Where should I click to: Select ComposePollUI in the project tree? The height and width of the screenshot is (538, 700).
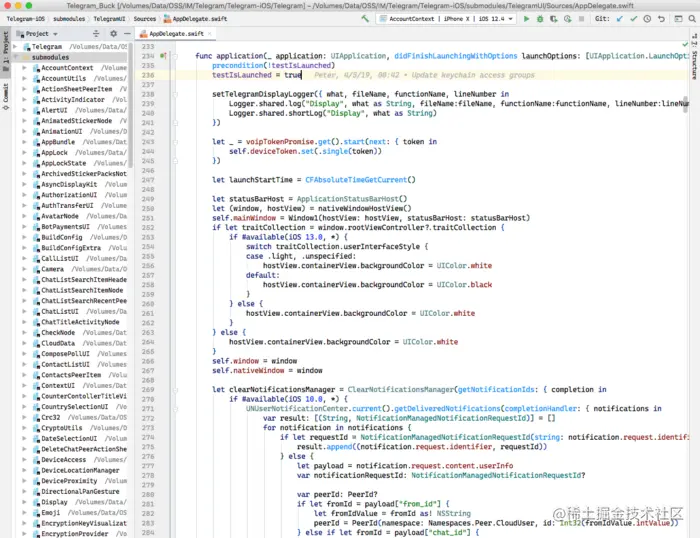coord(65,354)
